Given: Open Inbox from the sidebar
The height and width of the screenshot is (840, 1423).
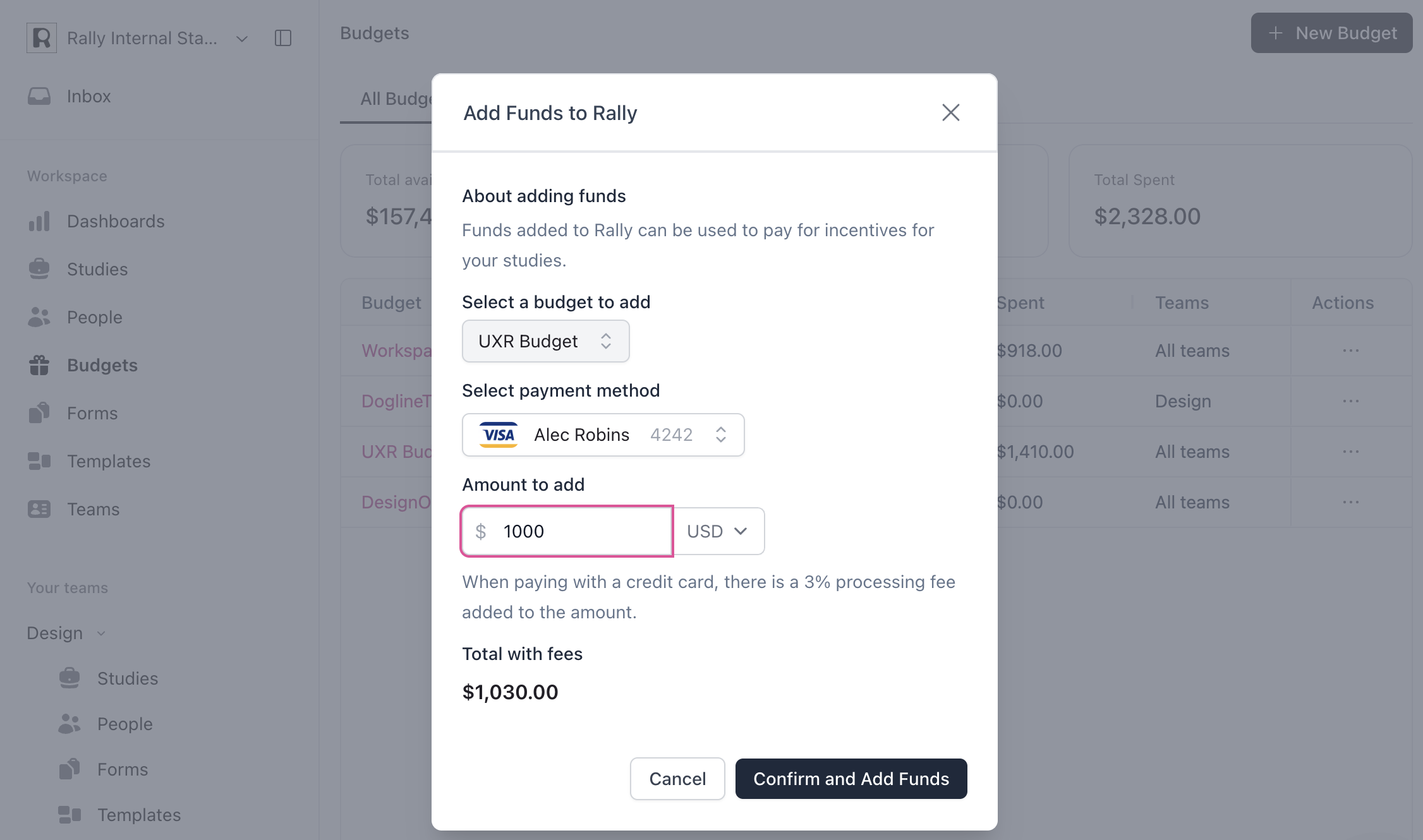Looking at the screenshot, I should point(88,96).
